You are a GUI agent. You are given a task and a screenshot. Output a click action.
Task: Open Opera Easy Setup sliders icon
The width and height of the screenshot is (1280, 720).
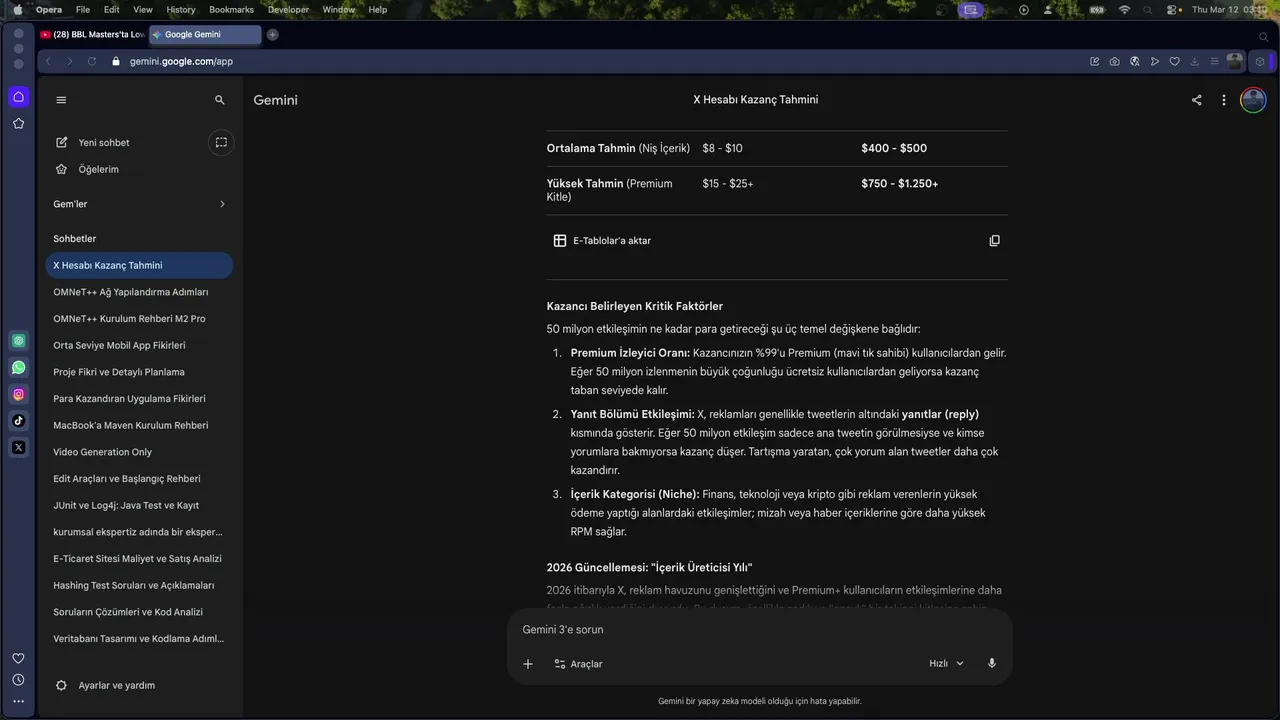tap(1214, 61)
